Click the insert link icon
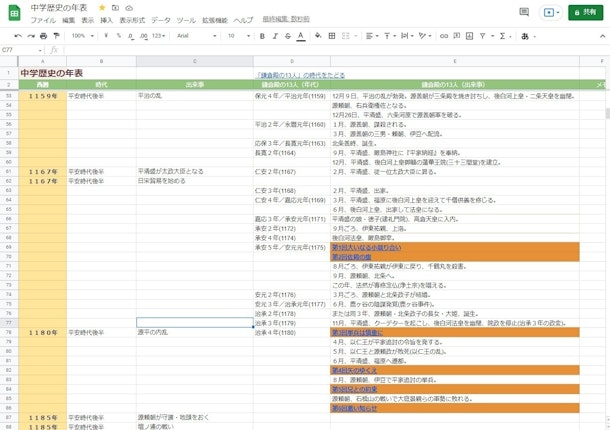The height and width of the screenshot is (430, 610). coord(447,35)
